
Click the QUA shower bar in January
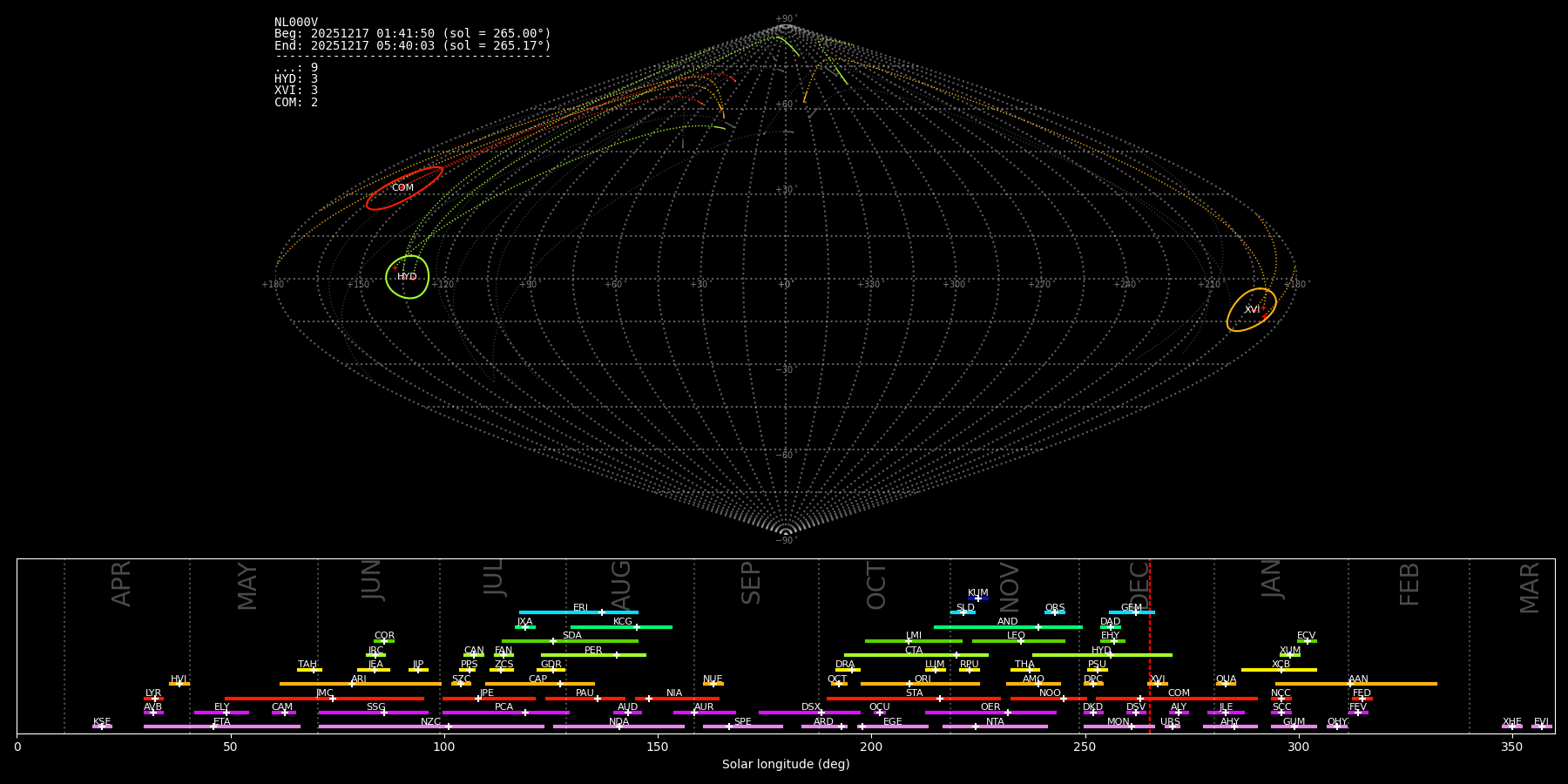pos(1226,684)
